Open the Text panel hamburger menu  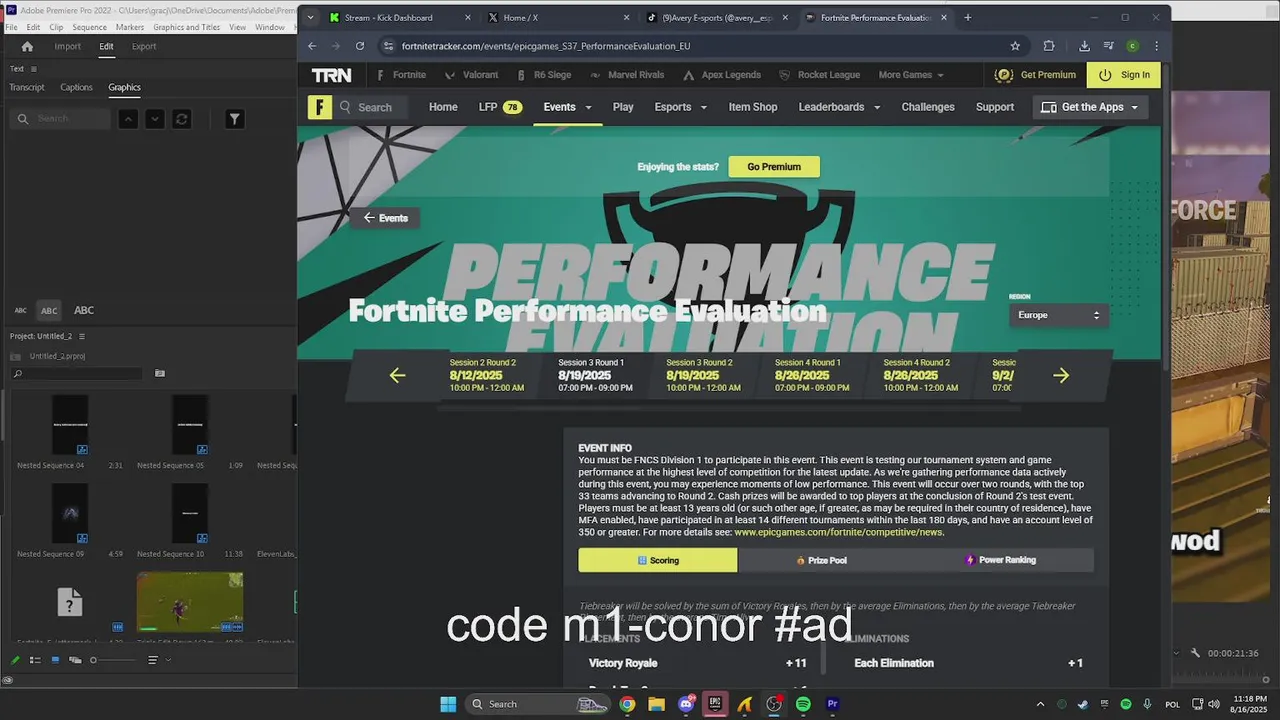click(33, 69)
